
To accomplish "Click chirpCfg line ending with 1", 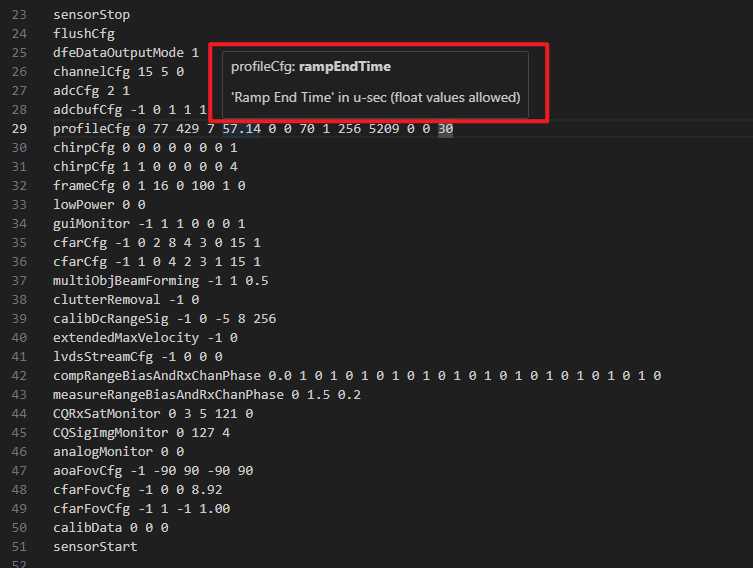I will (145, 148).
